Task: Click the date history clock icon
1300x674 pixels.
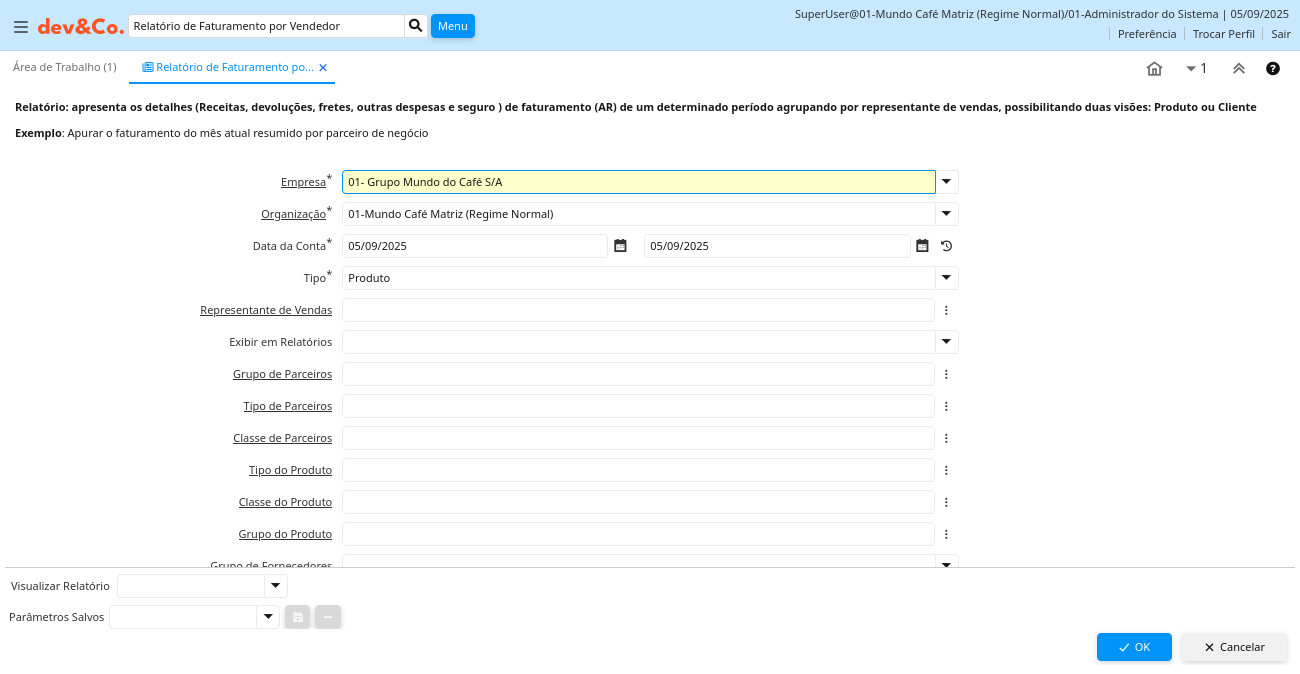Action: click(946, 246)
